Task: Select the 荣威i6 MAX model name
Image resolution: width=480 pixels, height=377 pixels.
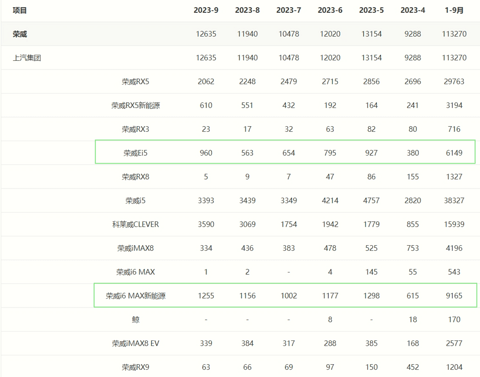Action: tap(135, 272)
